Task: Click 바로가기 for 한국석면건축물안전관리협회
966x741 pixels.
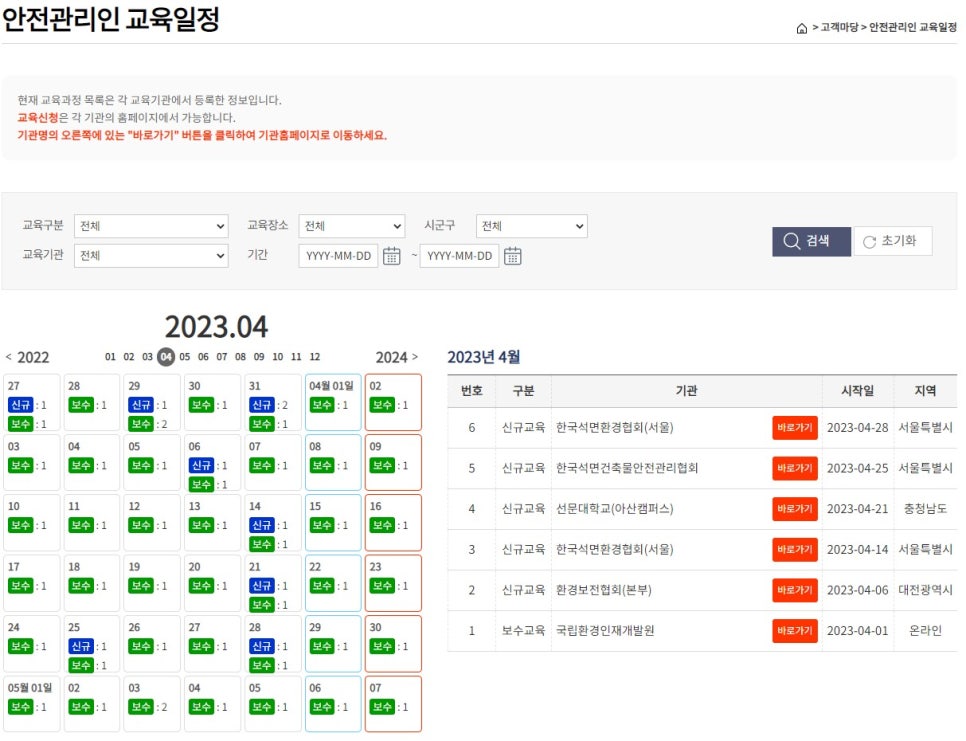Action: point(795,468)
